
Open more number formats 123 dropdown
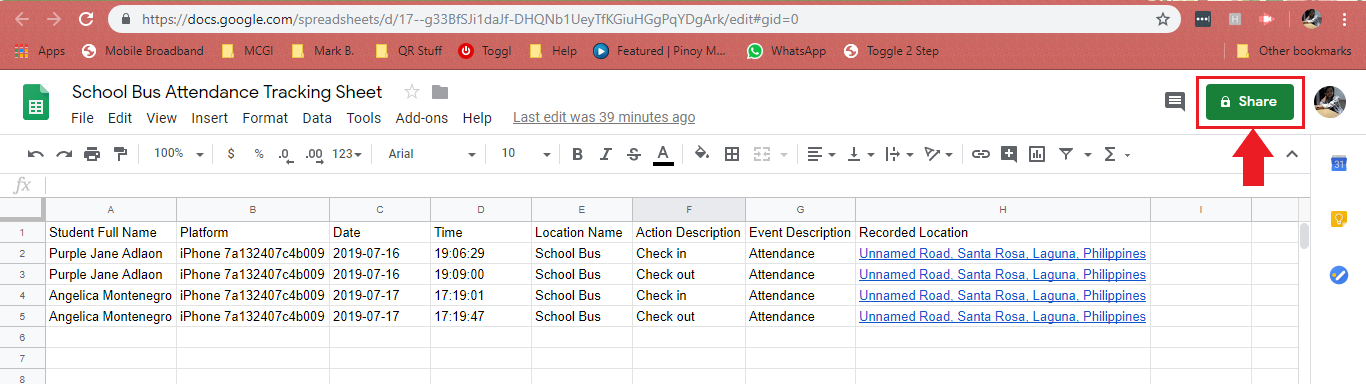tap(348, 154)
